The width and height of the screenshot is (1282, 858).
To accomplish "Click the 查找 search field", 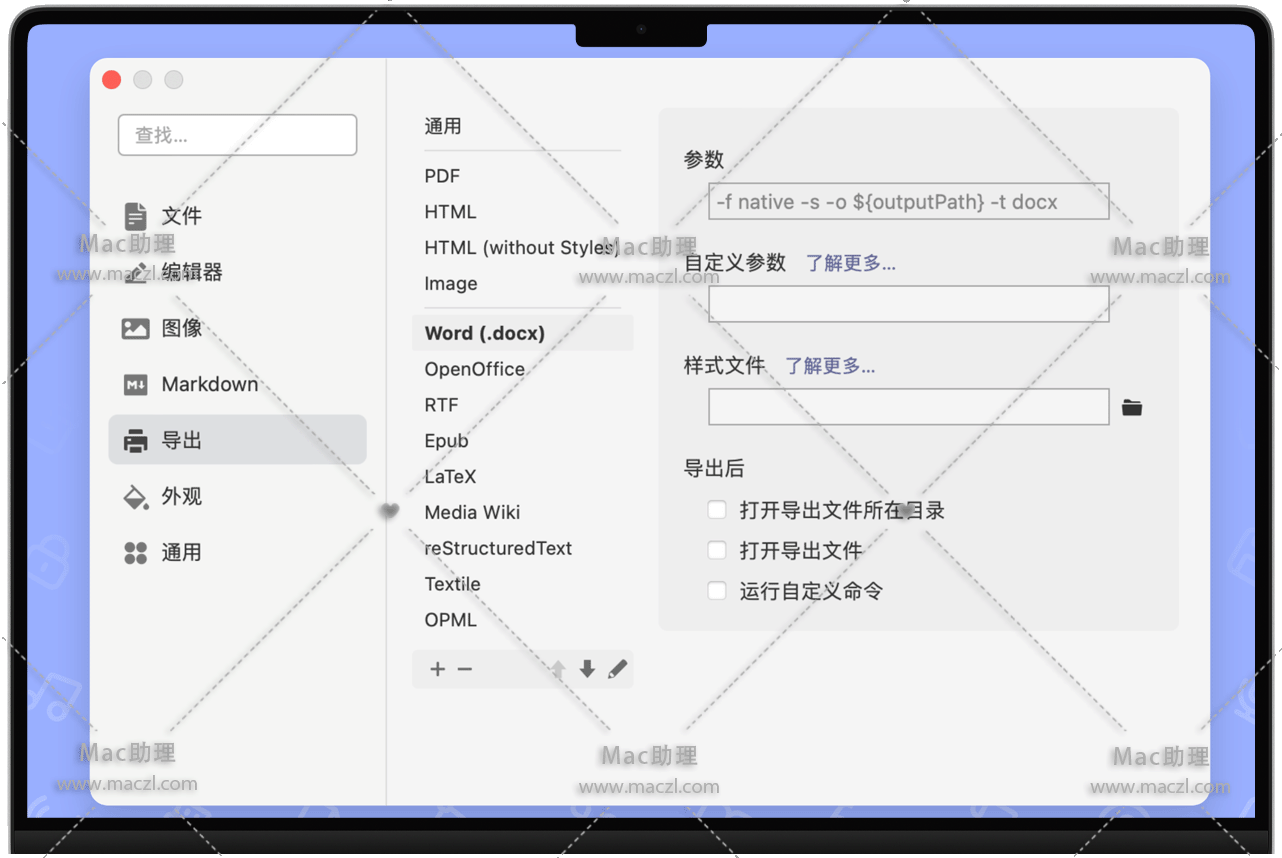I will point(237,135).
